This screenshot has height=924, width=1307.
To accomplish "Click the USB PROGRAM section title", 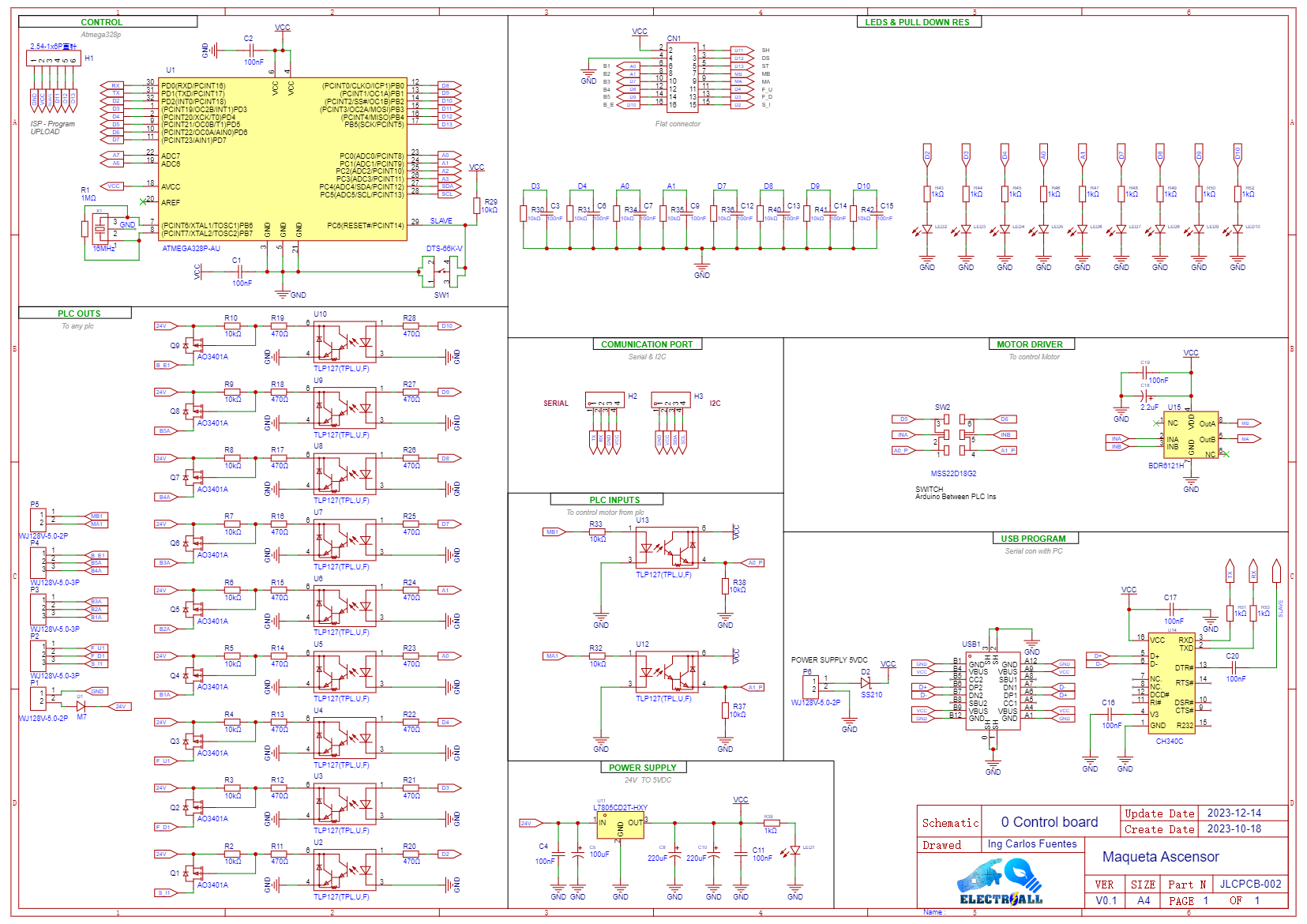I will [1033, 539].
